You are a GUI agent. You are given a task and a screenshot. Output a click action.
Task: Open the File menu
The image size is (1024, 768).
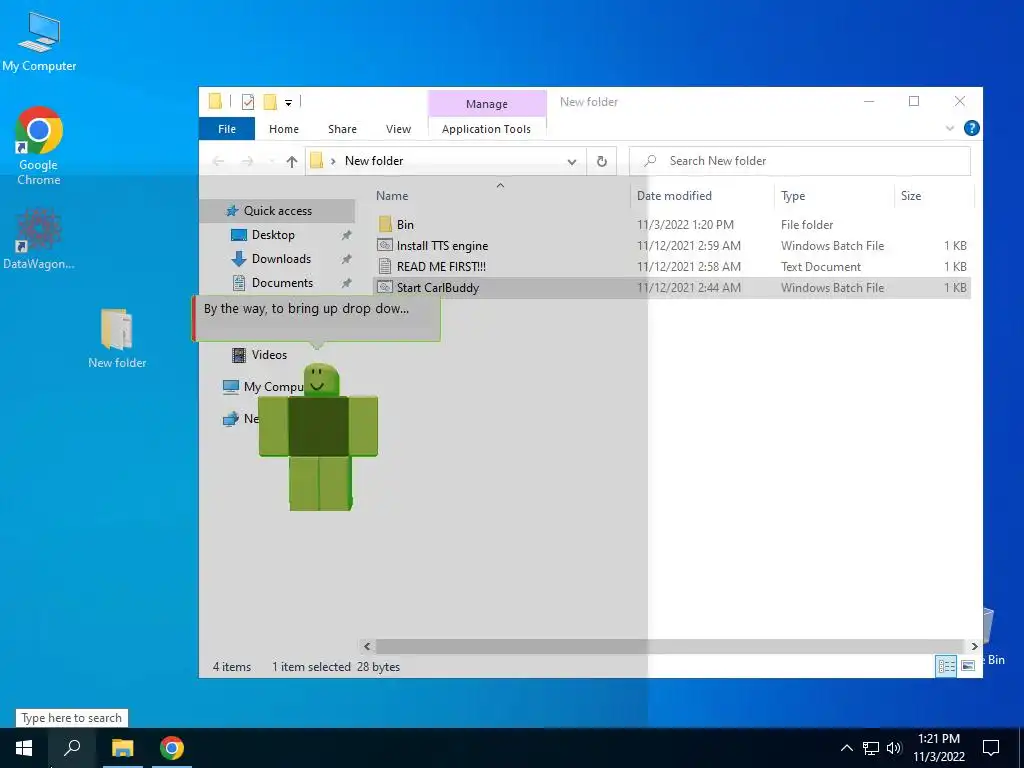tap(227, 129)
